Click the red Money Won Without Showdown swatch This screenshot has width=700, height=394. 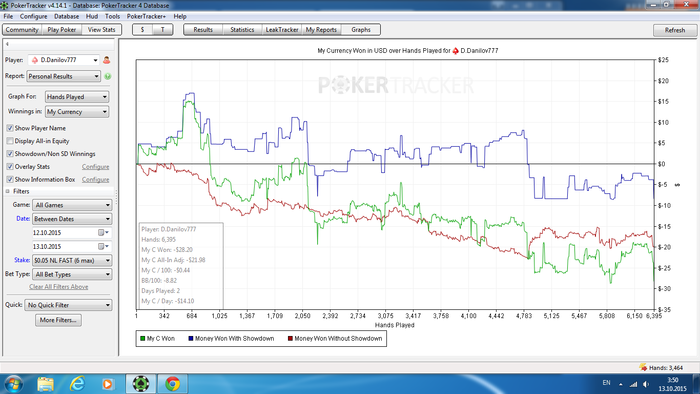[x=290, y=339]
